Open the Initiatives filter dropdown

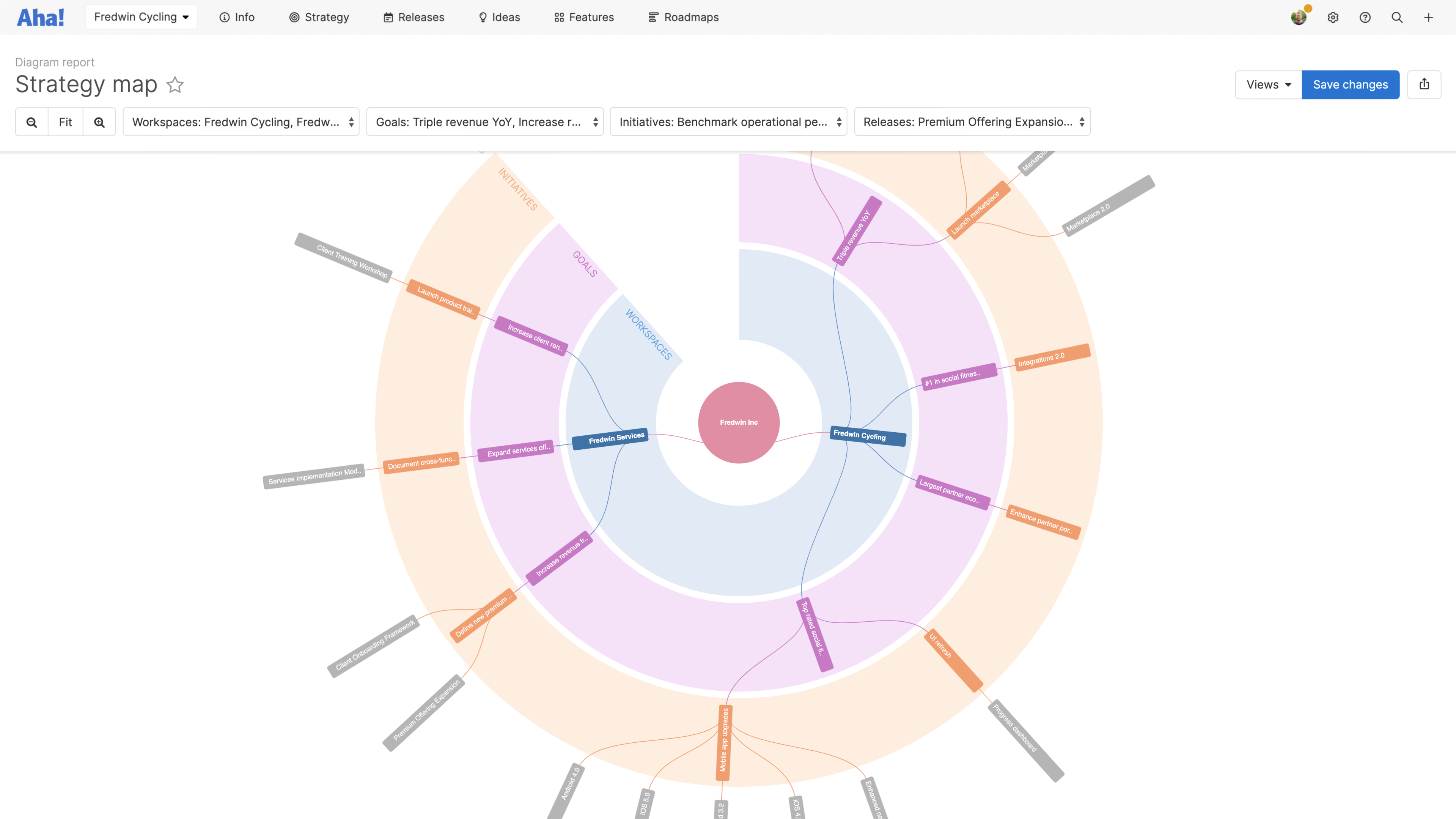click(x=728, y=122)
